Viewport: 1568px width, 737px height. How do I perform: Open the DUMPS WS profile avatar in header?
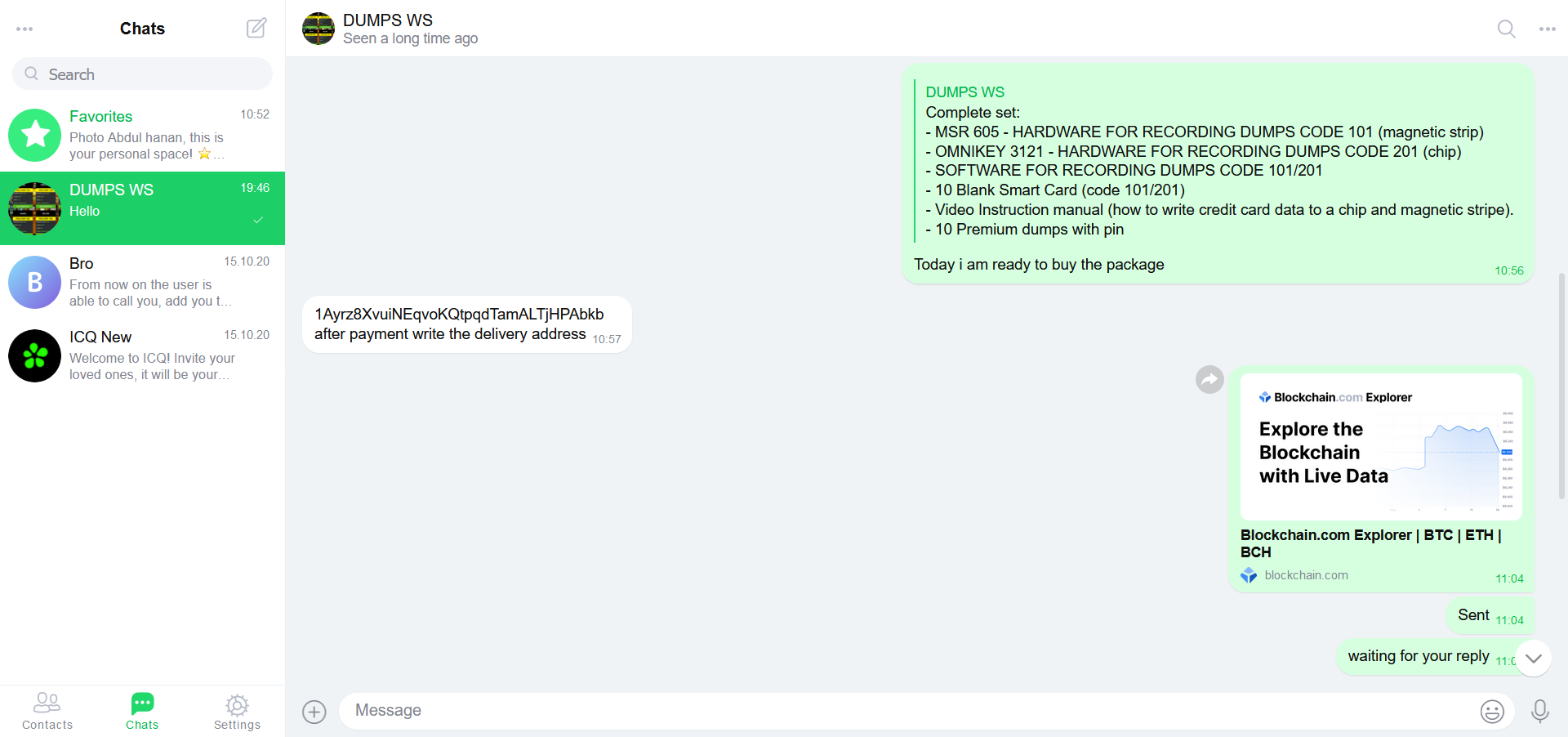318,29
